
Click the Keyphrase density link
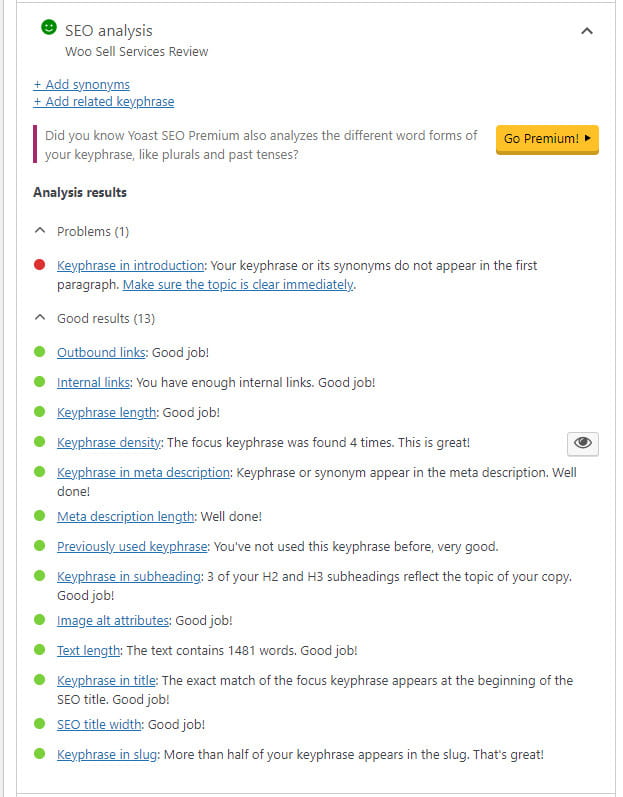point(109,442)
